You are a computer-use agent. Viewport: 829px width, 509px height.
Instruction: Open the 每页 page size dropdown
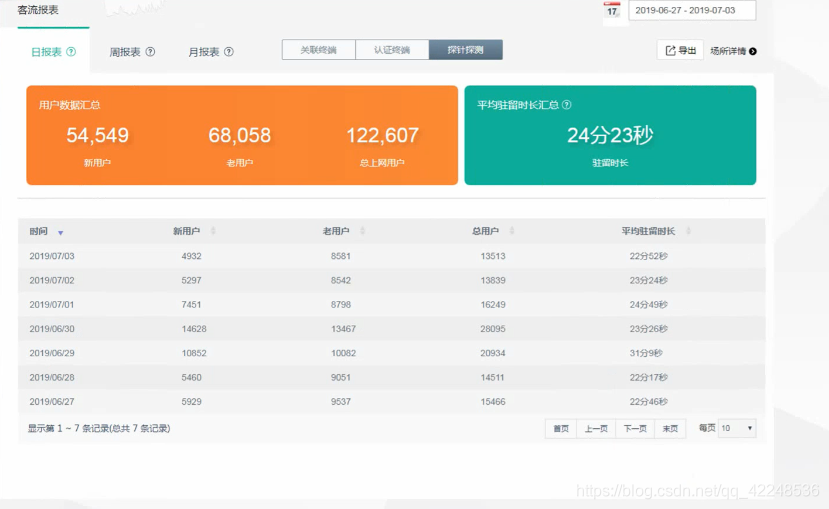[737, 428]
